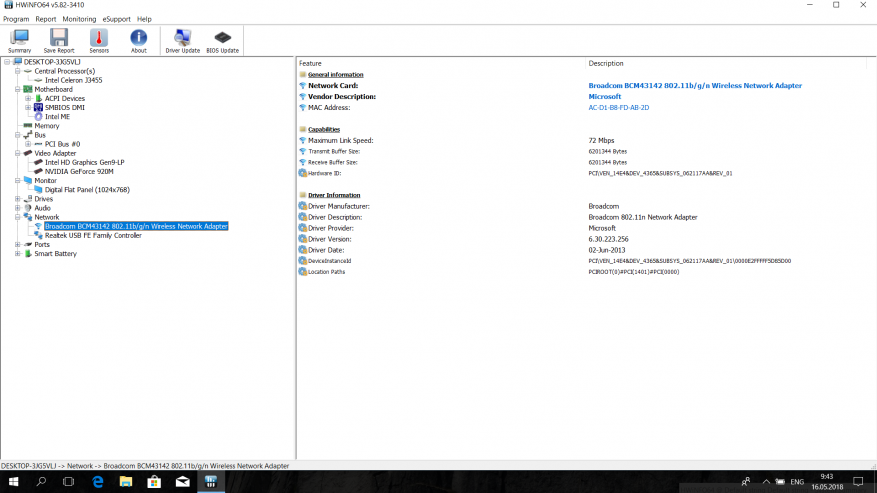Open the Windows Start button
Viewport: 877px width, 493px height.
(x=13, y=482)
